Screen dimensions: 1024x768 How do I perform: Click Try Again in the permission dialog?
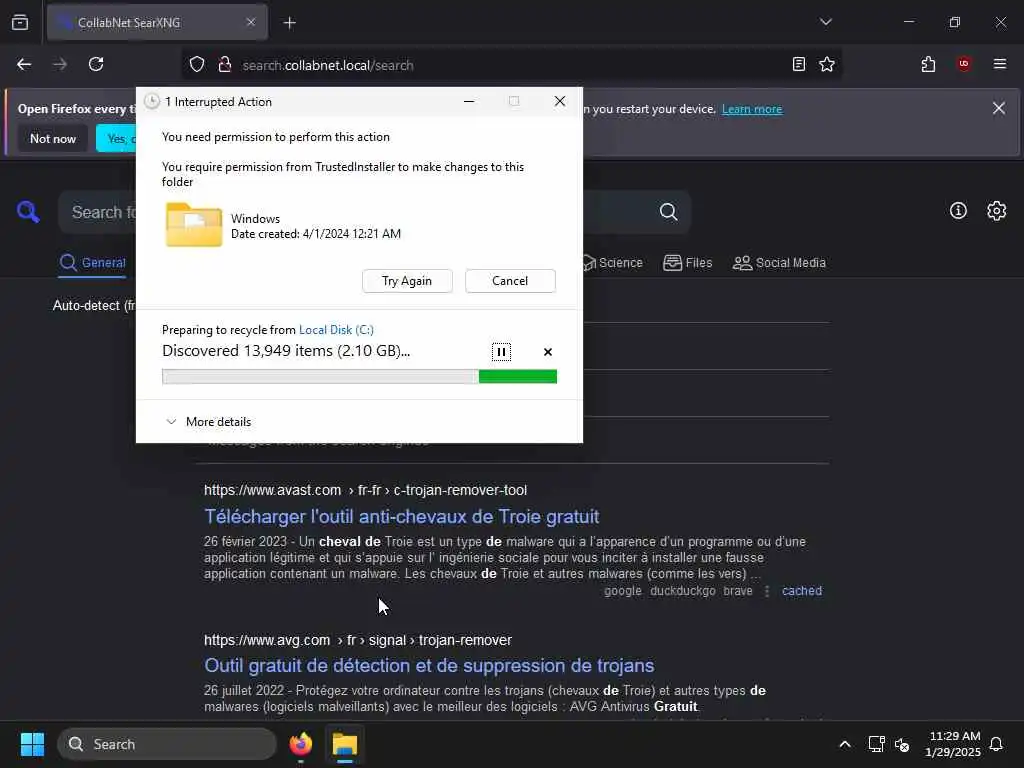(x=407, y=281)
